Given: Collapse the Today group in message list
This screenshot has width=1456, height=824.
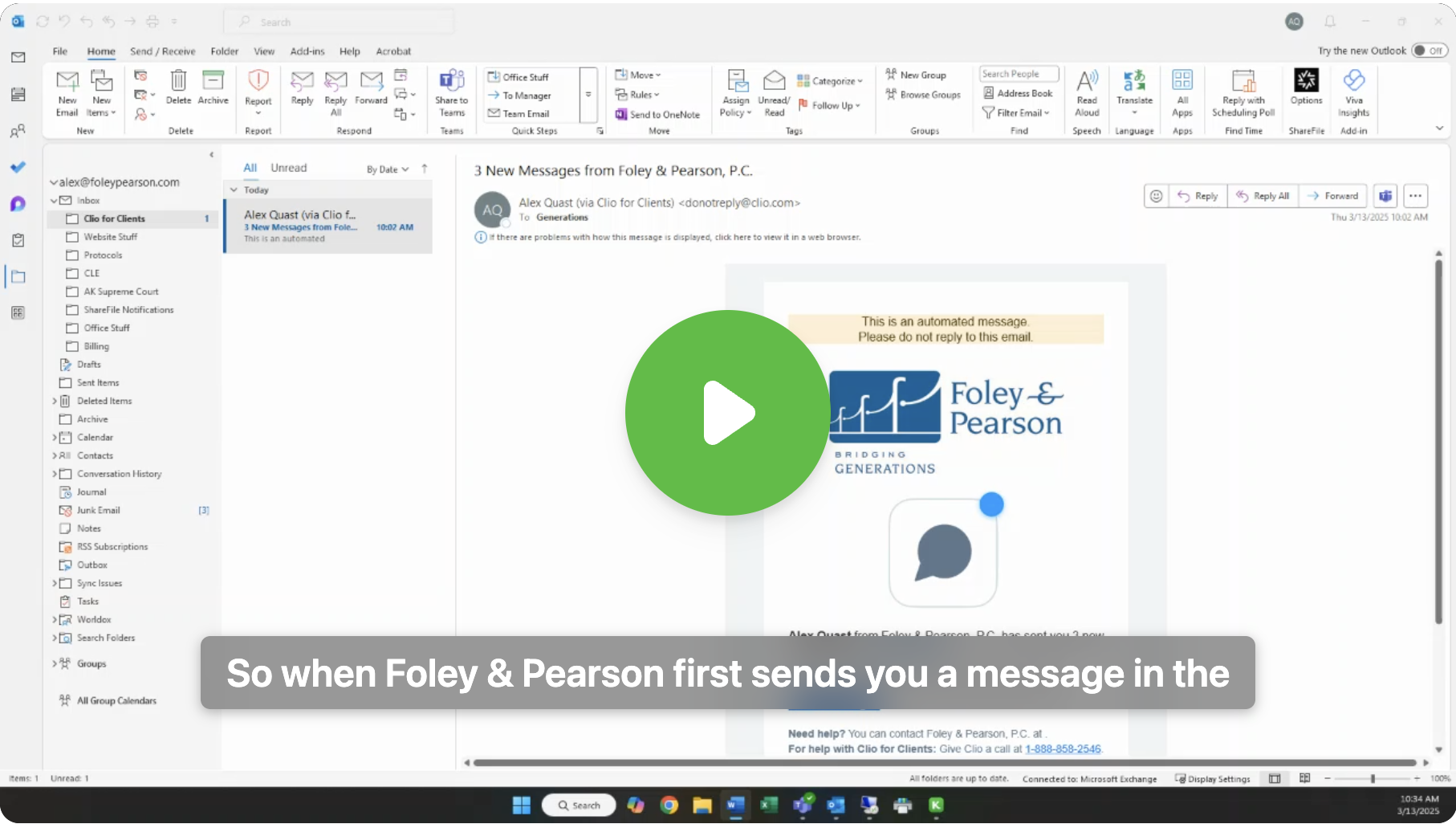Looking at the screenshot, I should (x=234, y=190).
